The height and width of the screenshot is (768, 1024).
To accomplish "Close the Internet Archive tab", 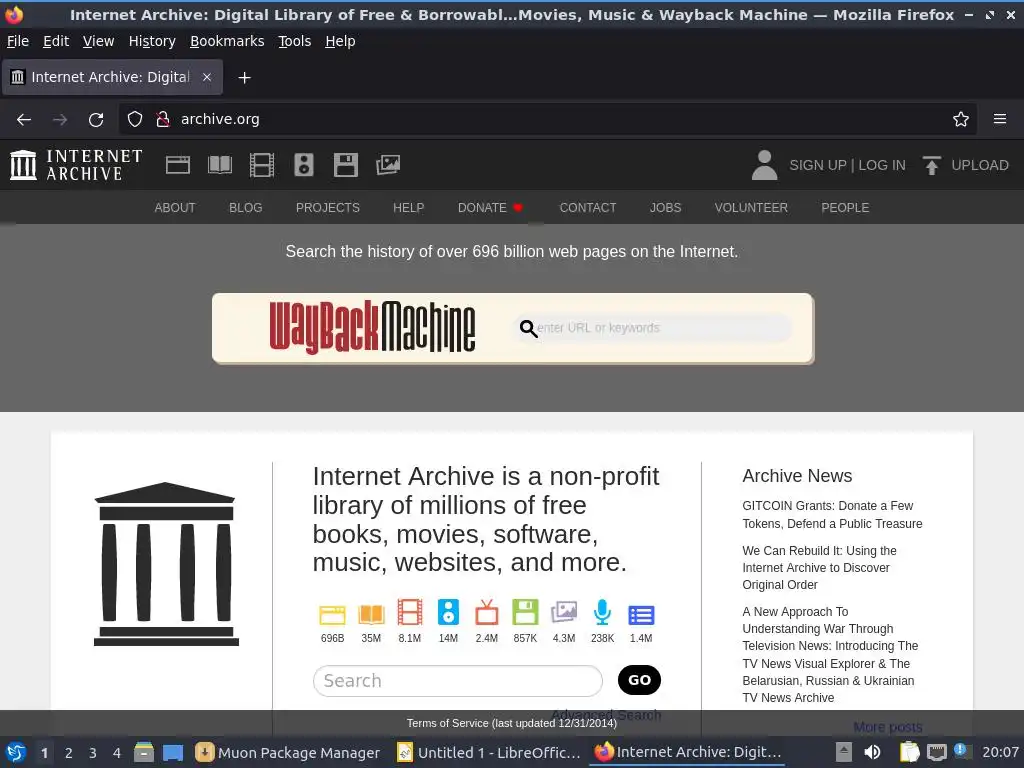I will 207,77.
